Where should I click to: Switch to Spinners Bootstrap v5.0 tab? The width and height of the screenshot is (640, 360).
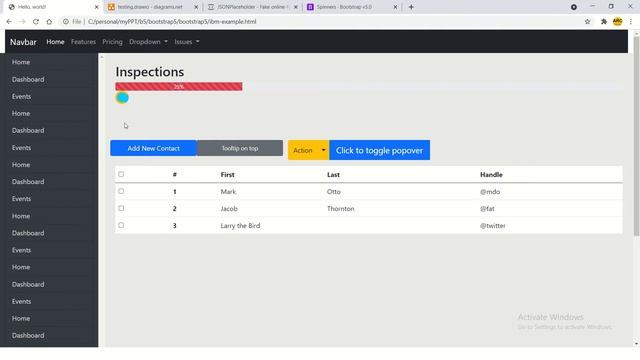coord(349,7)
